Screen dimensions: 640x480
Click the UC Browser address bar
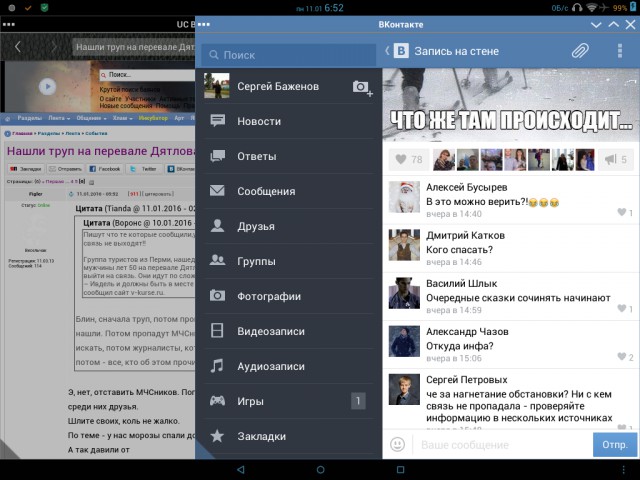134,47
